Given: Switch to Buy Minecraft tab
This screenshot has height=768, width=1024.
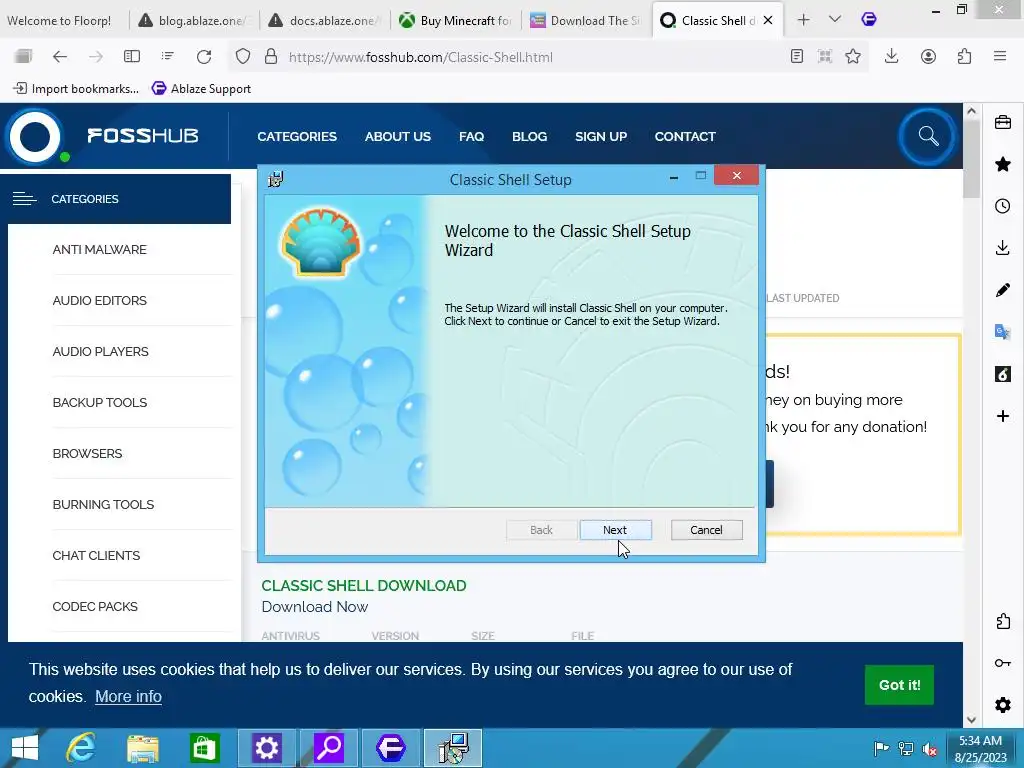Looking at the screenshot, I should (x=456, y=20).
